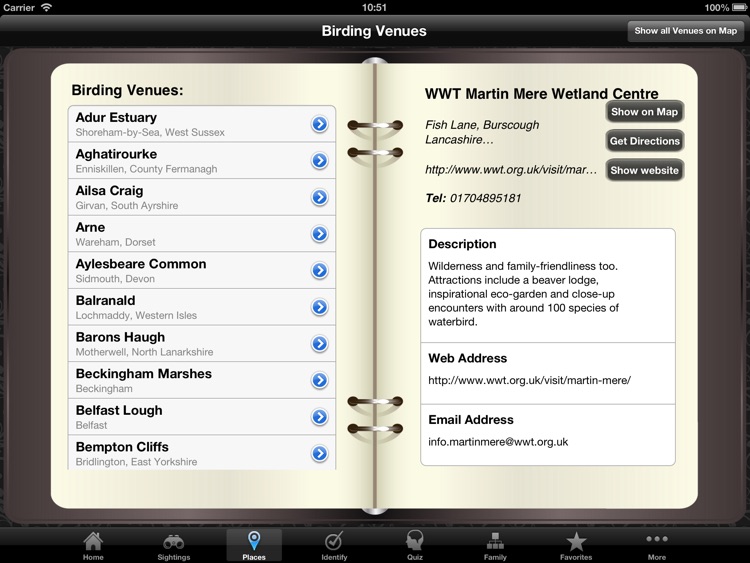
Task: Select the Aylesbeare Common venue name
Action: pyautogui.click(x=141, y=264)
